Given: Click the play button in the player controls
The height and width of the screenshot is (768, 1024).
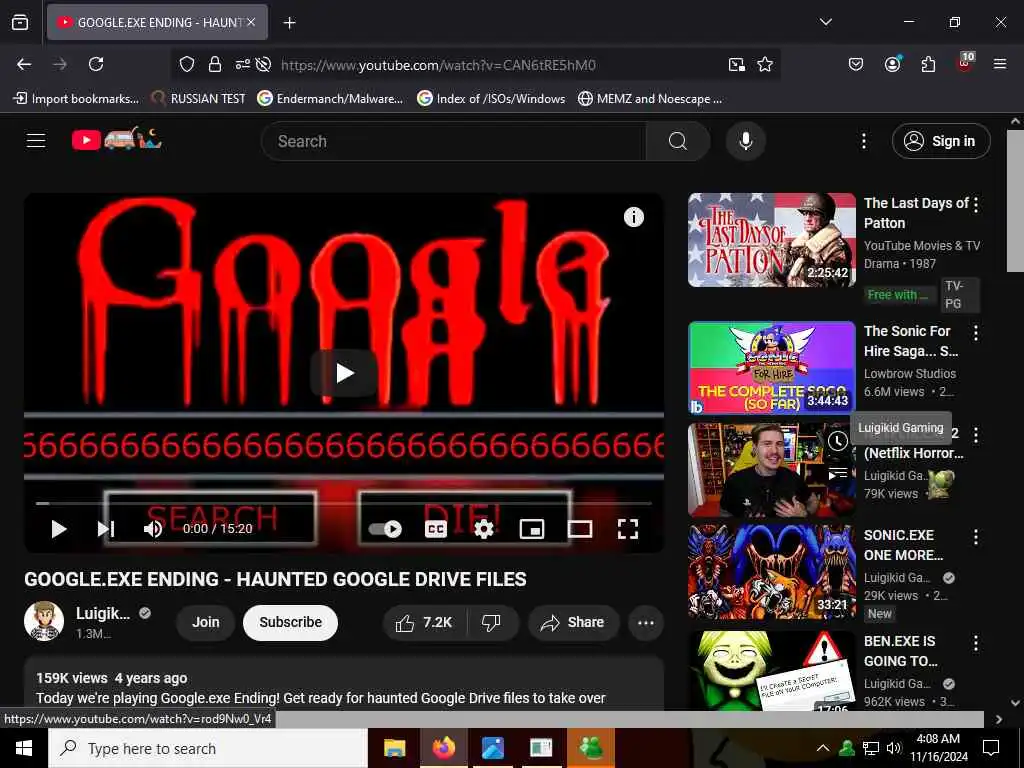Looking at the screenshot, I should [x=59, y=529].
